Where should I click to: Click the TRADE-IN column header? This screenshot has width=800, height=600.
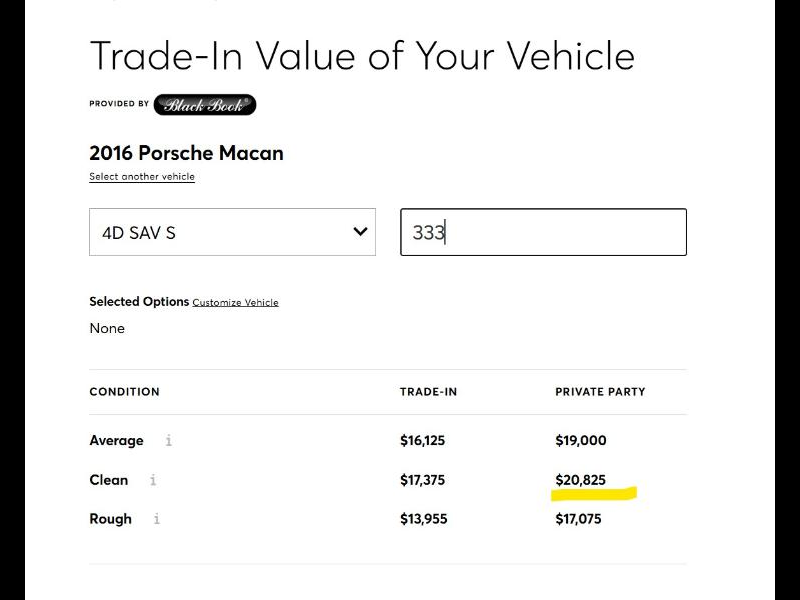(x=427, y=392)
